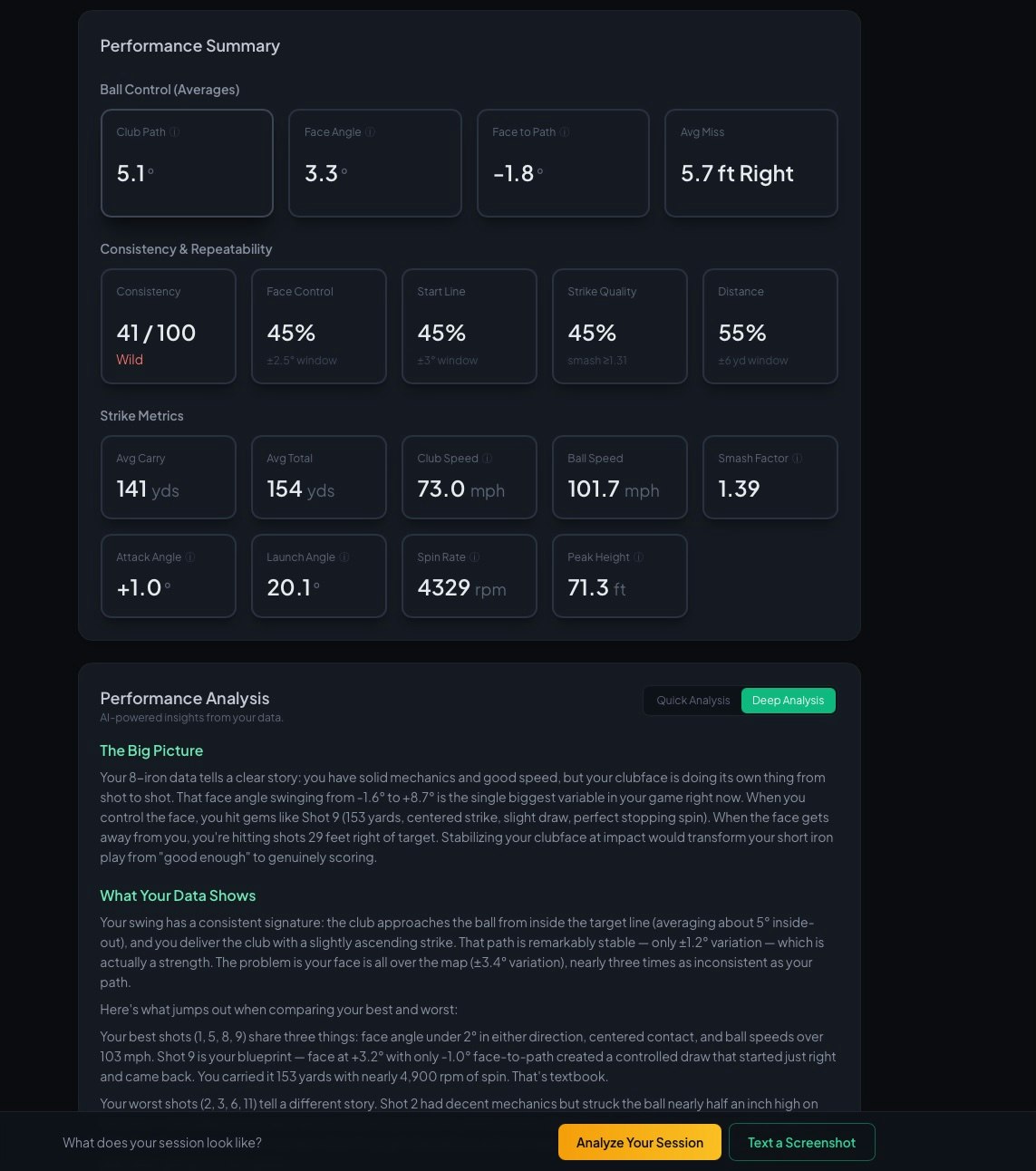
Task: Click the Spin Rate 4329 rpm value
Action: tap(461, 588)
